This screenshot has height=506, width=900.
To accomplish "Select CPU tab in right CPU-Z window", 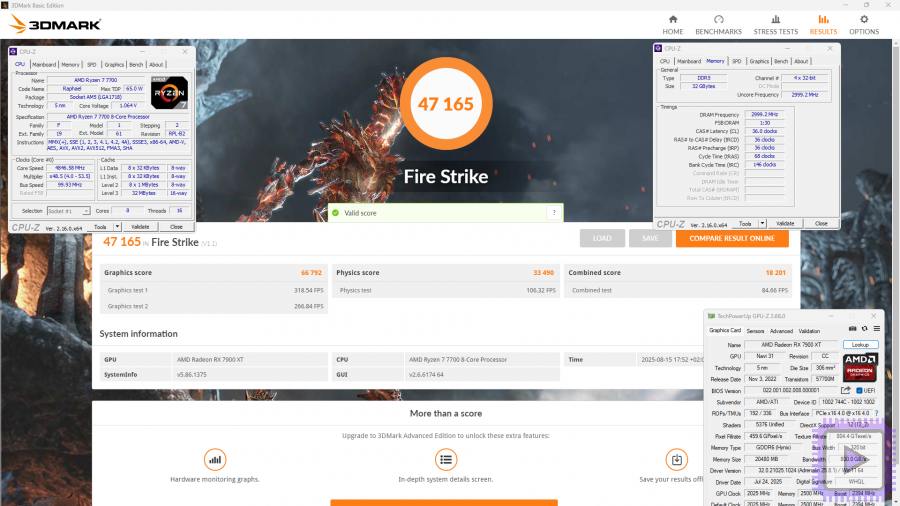I will pos(665,61).
